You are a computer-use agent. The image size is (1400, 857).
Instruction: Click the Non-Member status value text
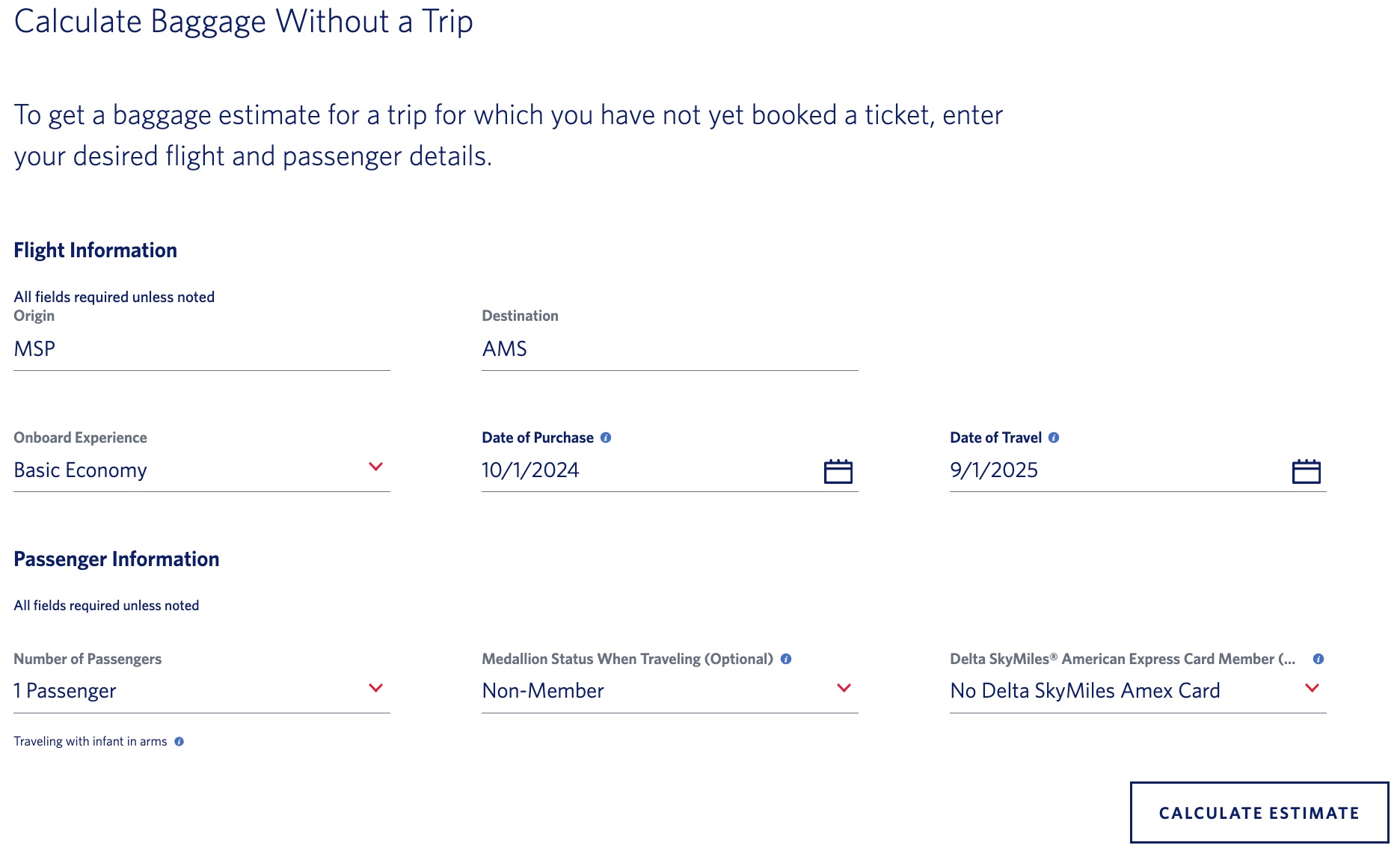click(542, 690)
